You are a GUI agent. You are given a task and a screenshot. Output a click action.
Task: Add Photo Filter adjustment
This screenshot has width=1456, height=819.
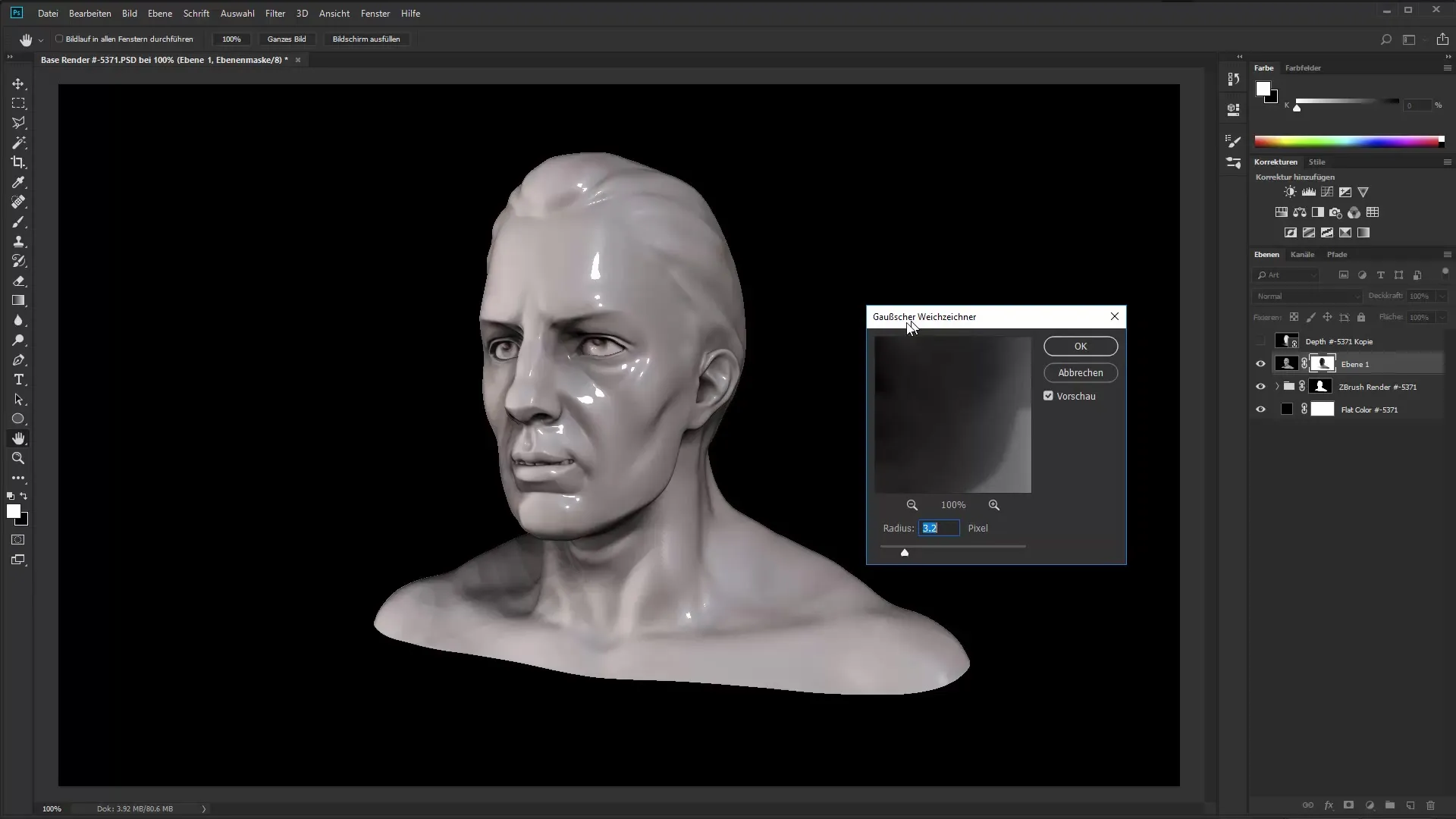tap(1335, 212)
